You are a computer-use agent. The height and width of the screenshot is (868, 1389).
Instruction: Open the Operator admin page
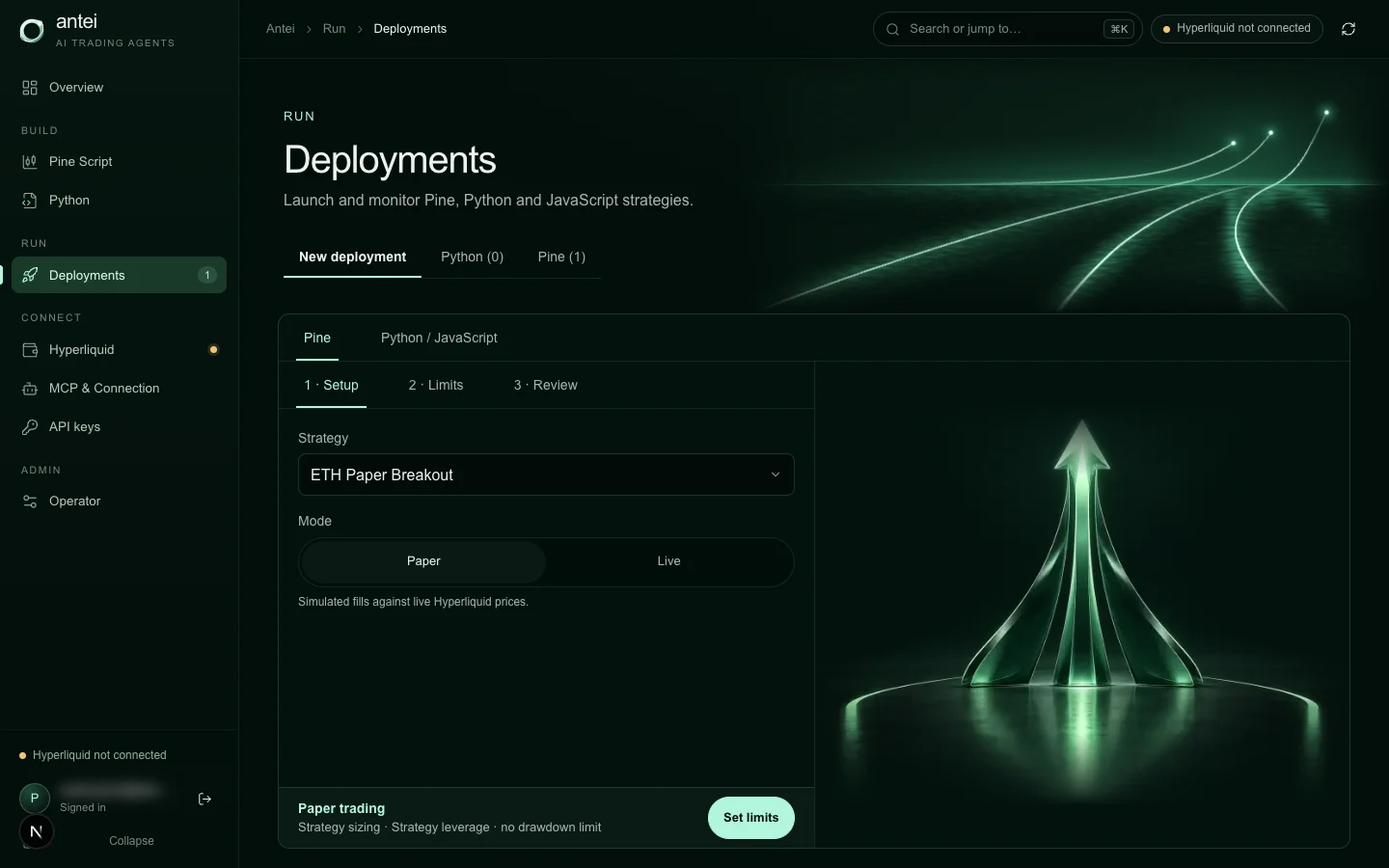[119, 502]
